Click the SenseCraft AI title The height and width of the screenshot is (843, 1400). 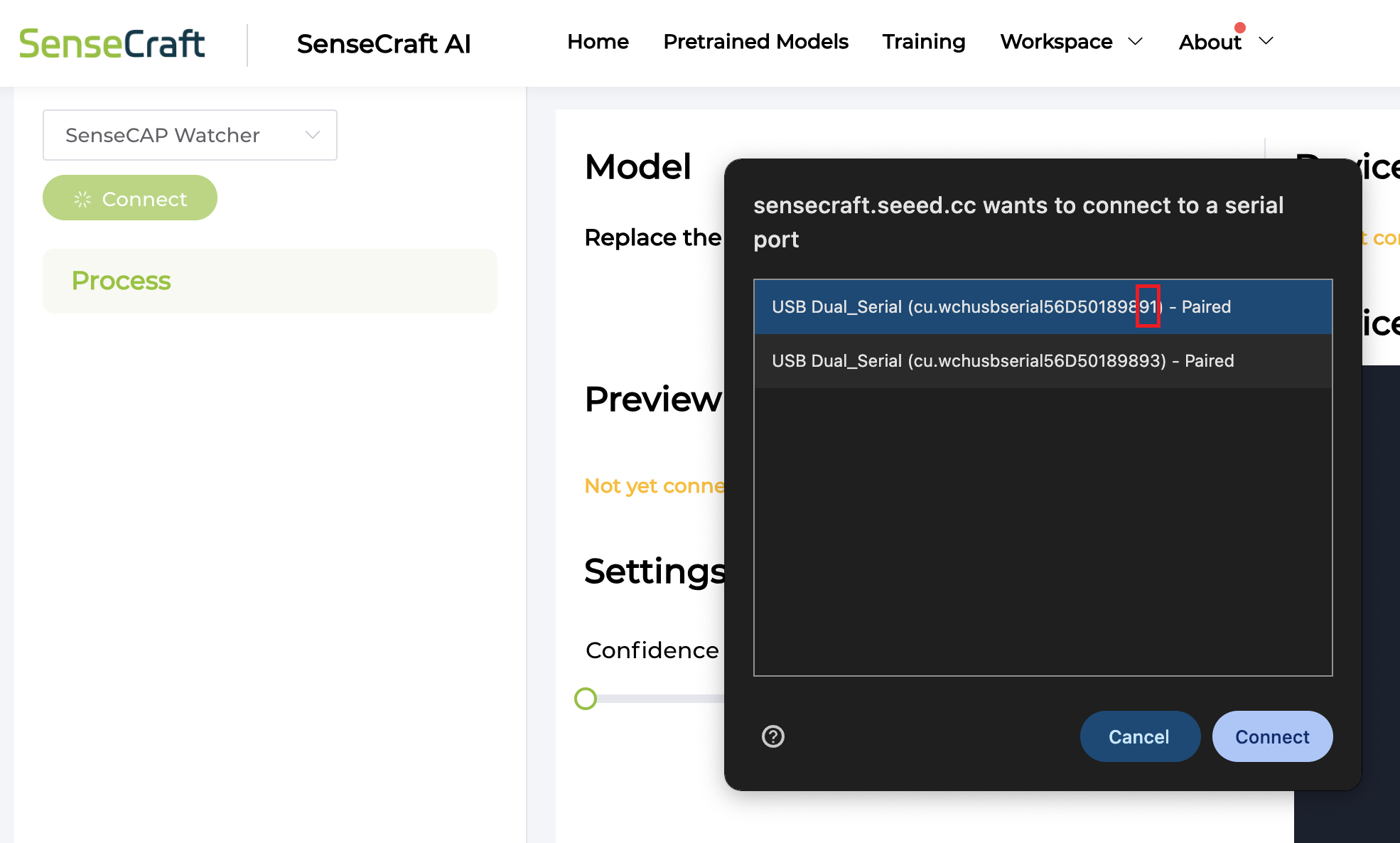click(x=384, y=43)
